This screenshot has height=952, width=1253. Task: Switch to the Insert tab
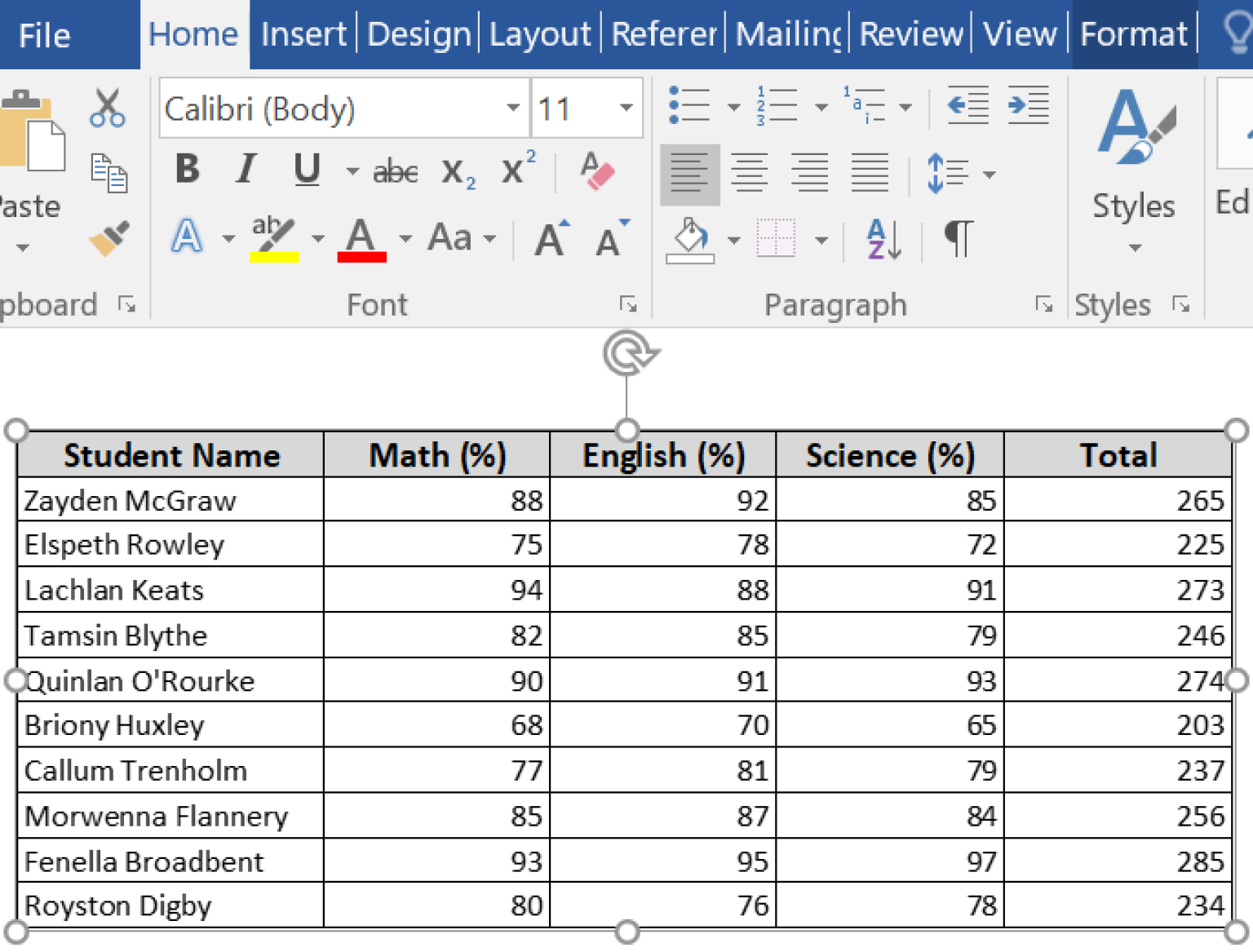303,33
